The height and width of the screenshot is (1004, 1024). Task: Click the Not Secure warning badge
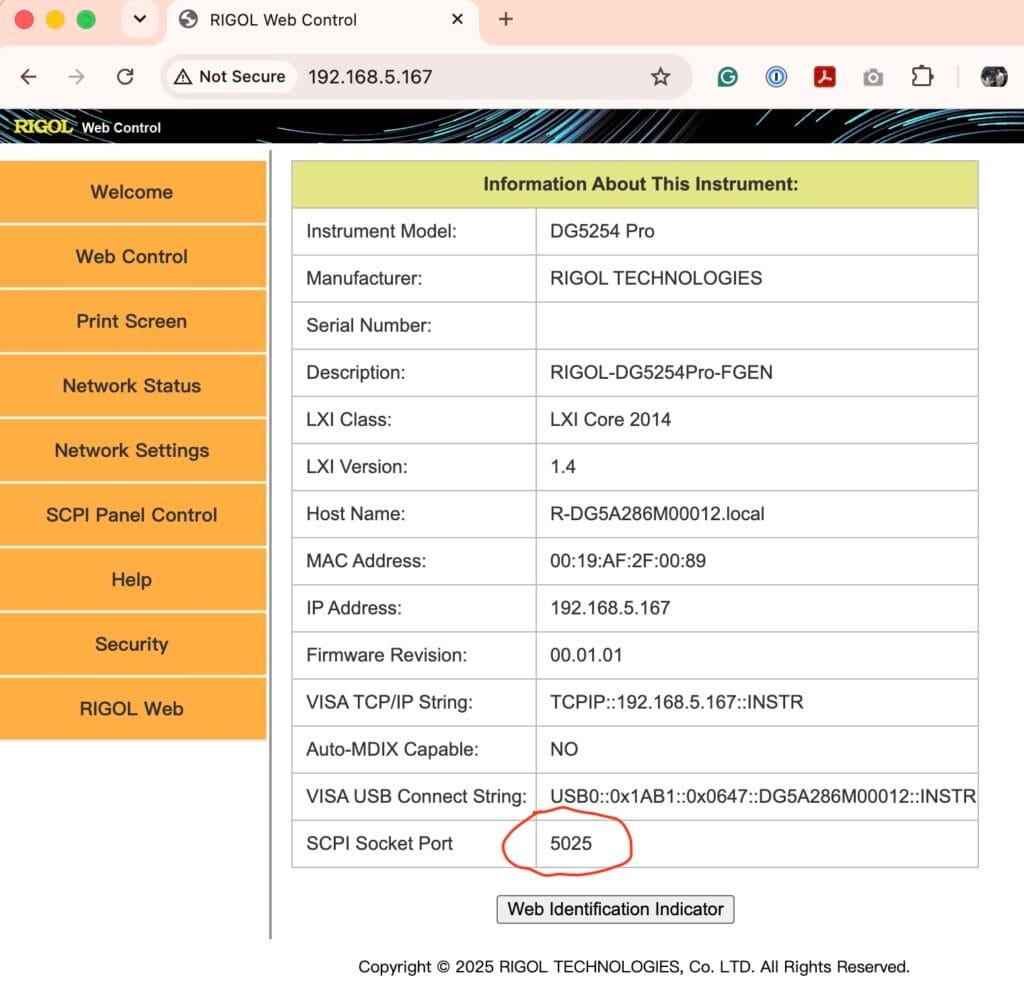(x=230, y=77)
